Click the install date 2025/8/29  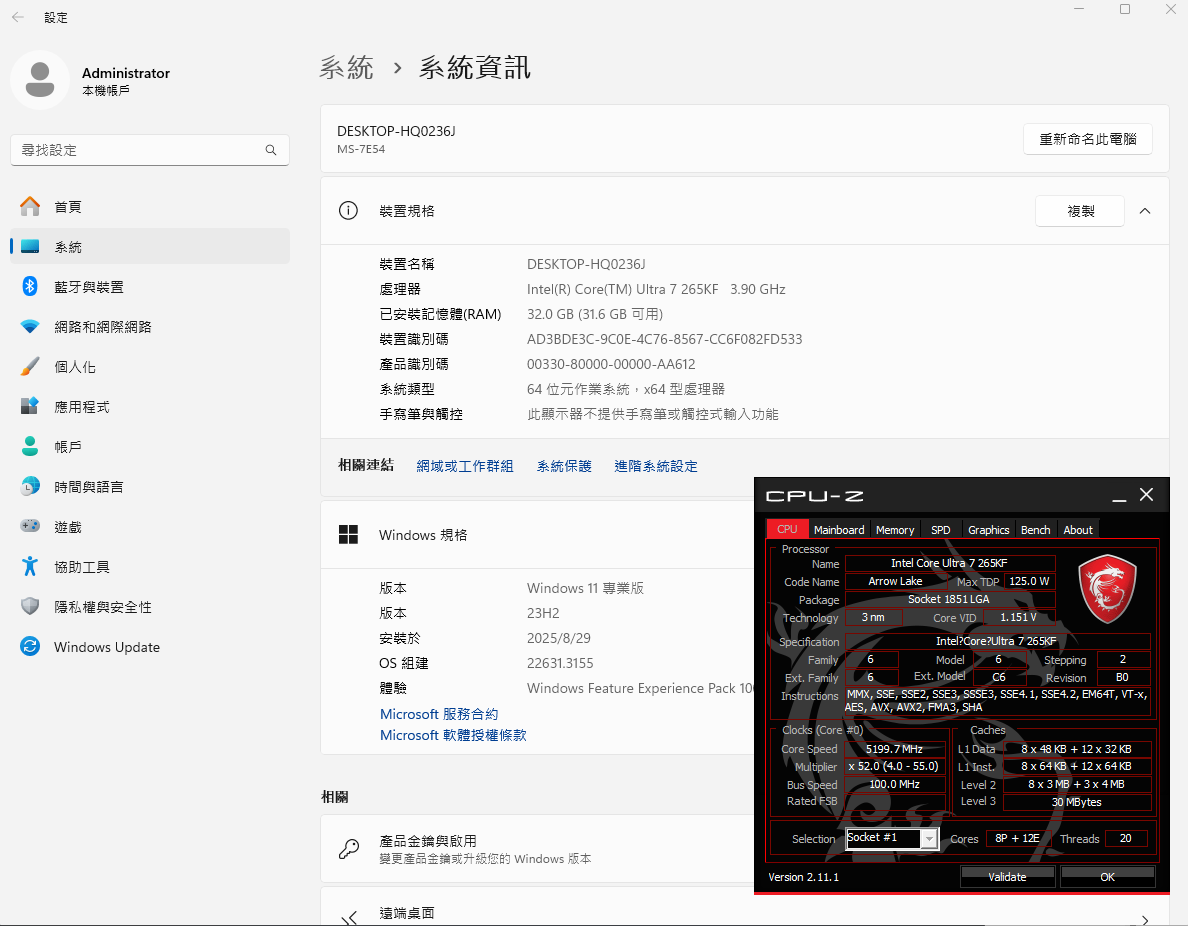[x=558, y=638]
